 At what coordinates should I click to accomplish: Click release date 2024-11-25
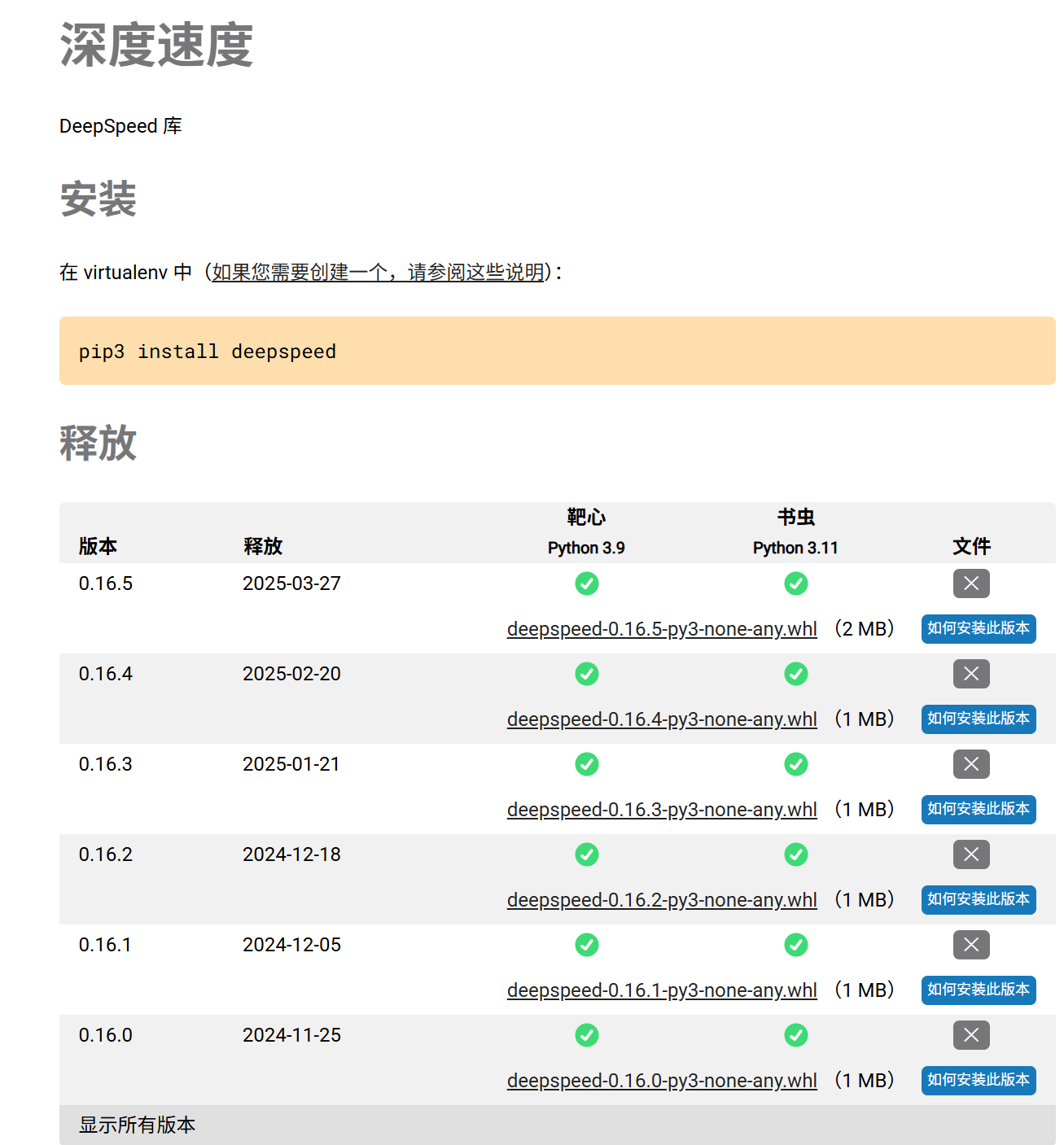point(291,1035)
